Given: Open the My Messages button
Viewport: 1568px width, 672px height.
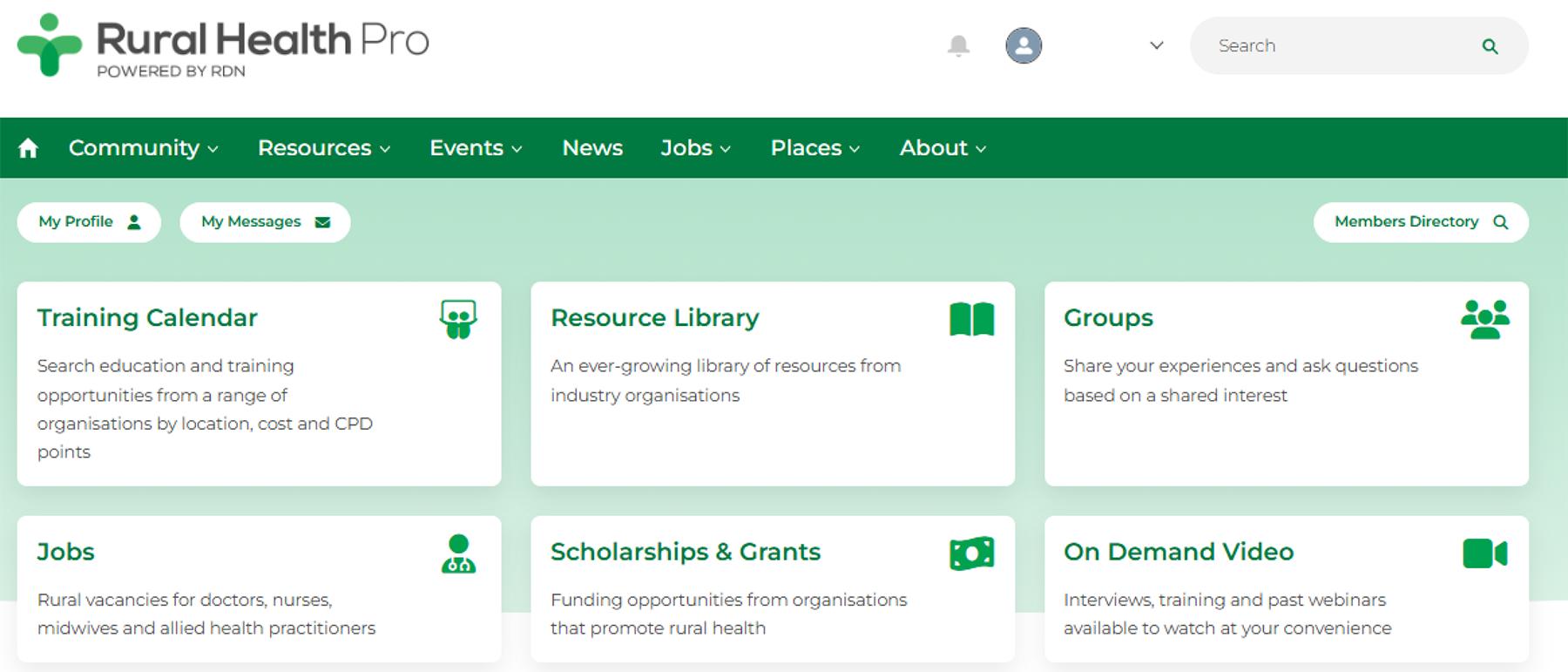Looking at the screenshot, I should click(265, 222).
